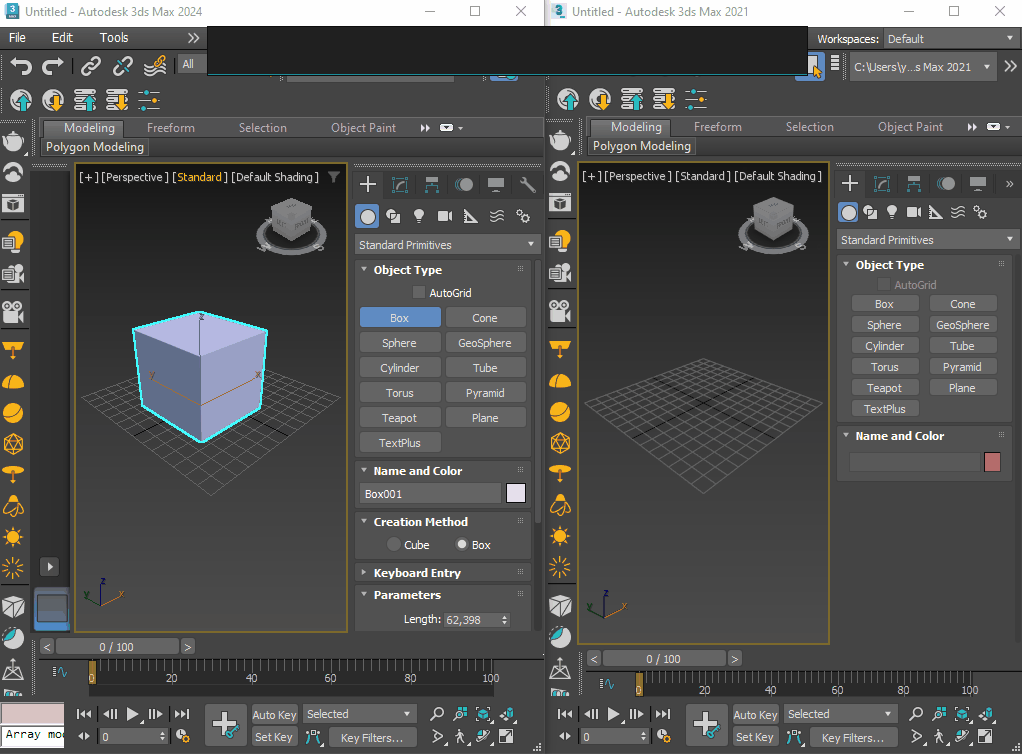The width and height of the screenshot is (1022, 754).
Task: Click inside the Box001 name field
Action: pos(430,493)
